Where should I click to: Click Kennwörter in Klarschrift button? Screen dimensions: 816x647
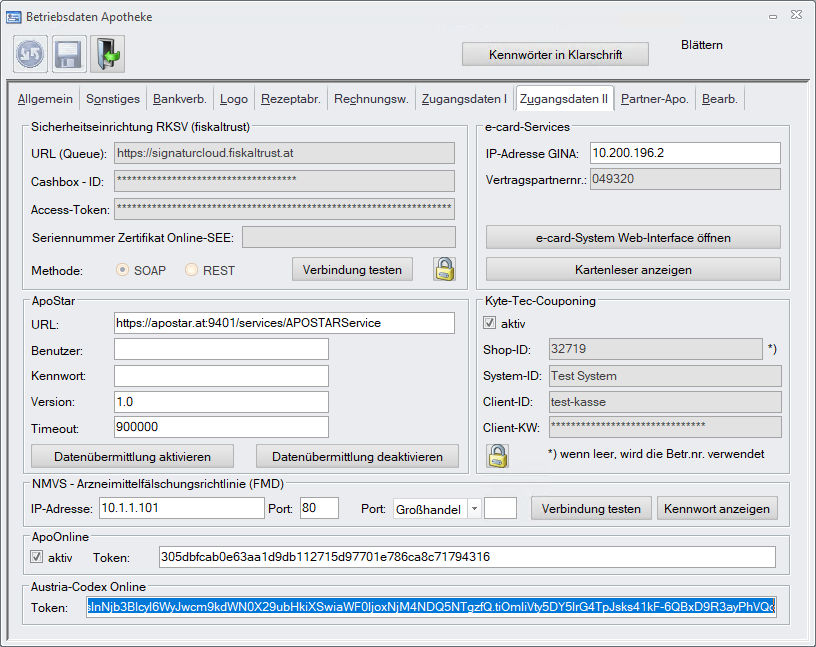click(555, 54)
